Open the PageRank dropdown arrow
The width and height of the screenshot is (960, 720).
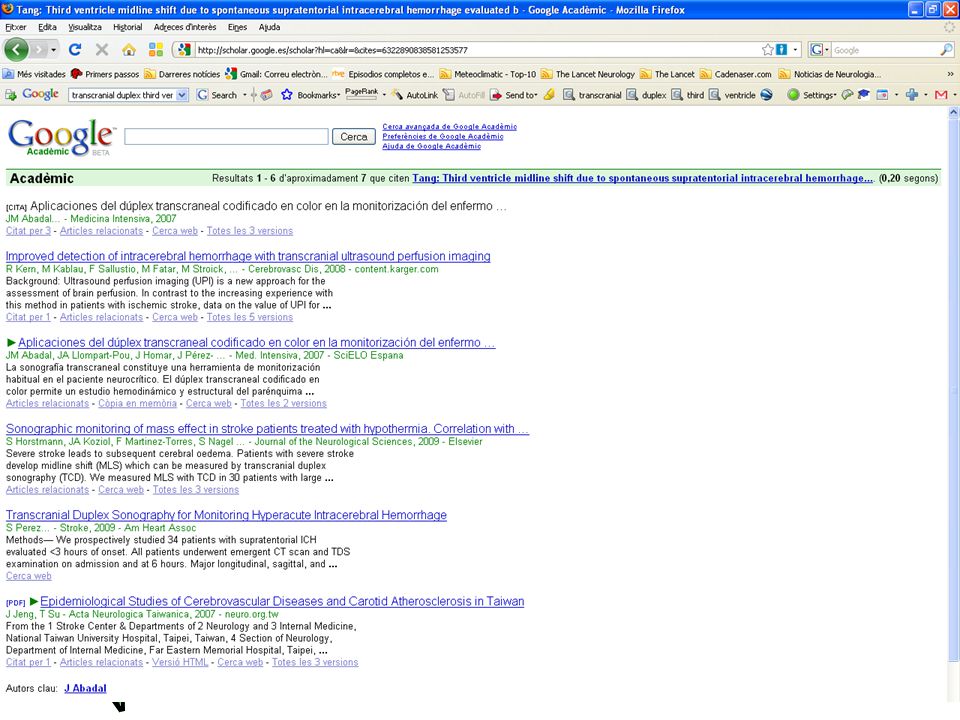[x=384, y=95]
